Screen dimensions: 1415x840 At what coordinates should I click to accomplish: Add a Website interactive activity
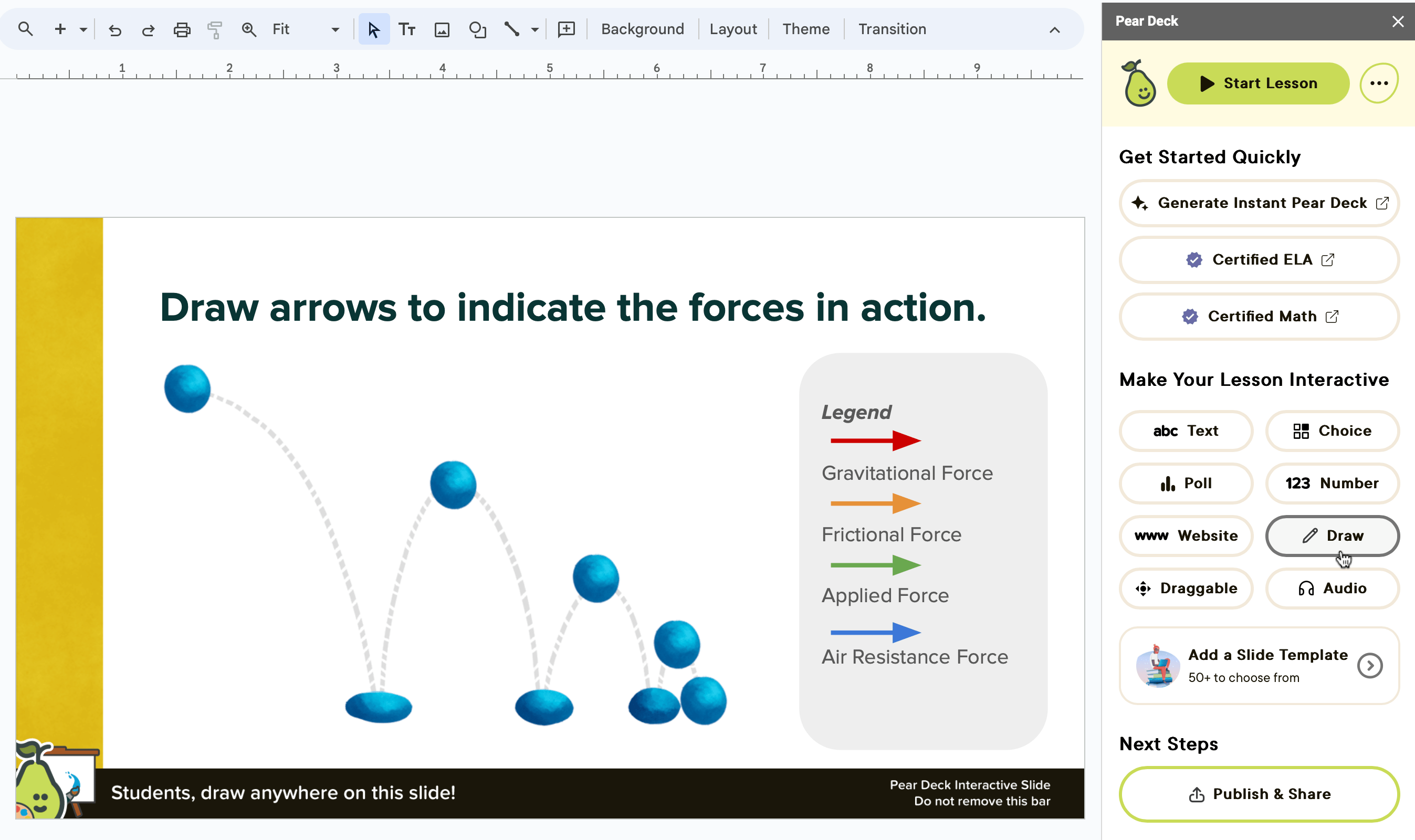coord(1186,536)
